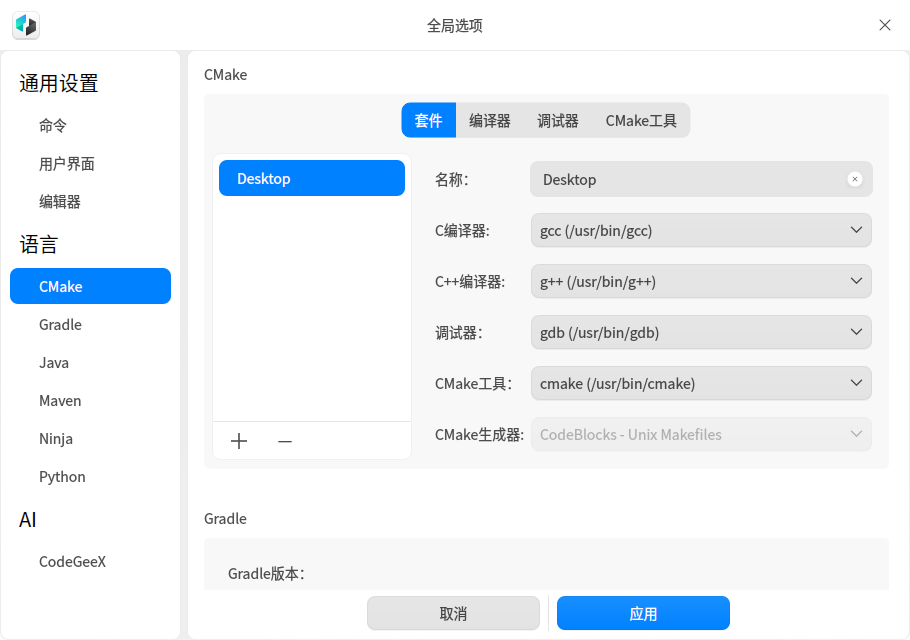Remove the selected kit with minus button
The height and width of the screenshot is (640, 910).
click(284, 441)
